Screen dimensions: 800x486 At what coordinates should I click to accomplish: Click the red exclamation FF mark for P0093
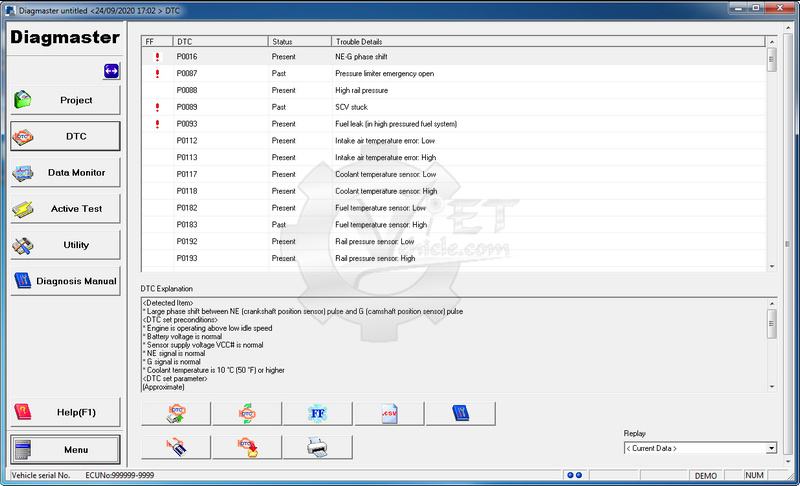157,124
